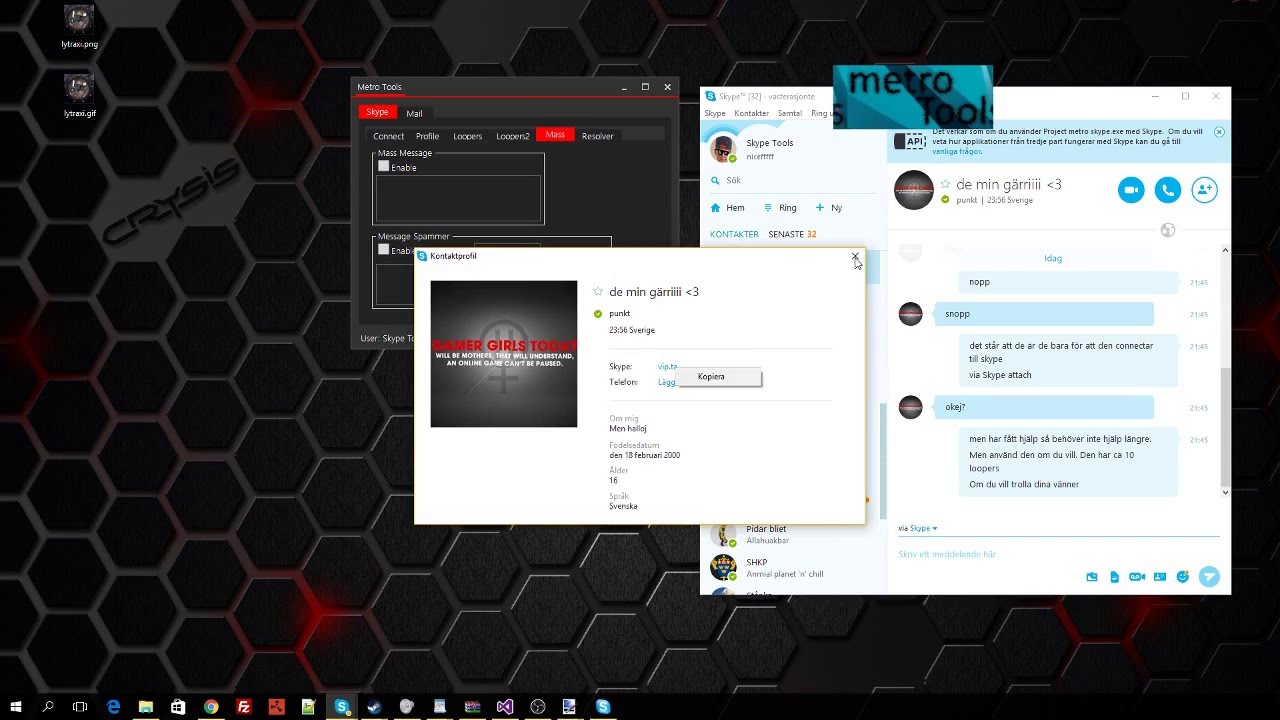Click the globe icon below the call buttons
The image size is (1280, 720).
click(1167, 230)
